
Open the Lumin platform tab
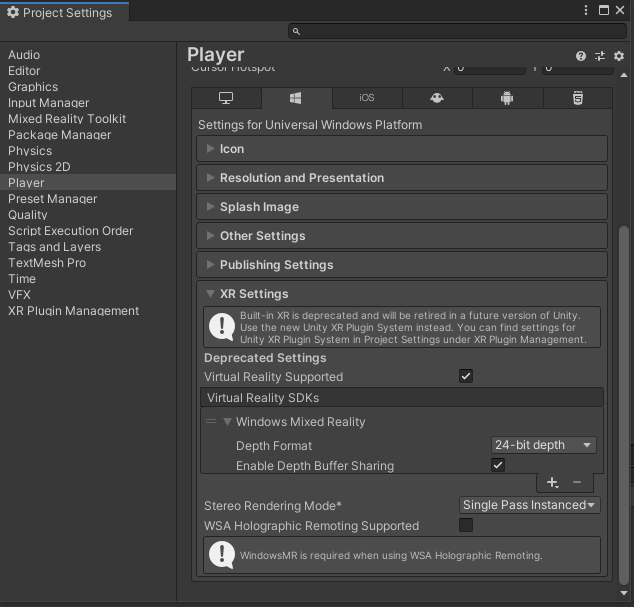[x=437, y=98]
